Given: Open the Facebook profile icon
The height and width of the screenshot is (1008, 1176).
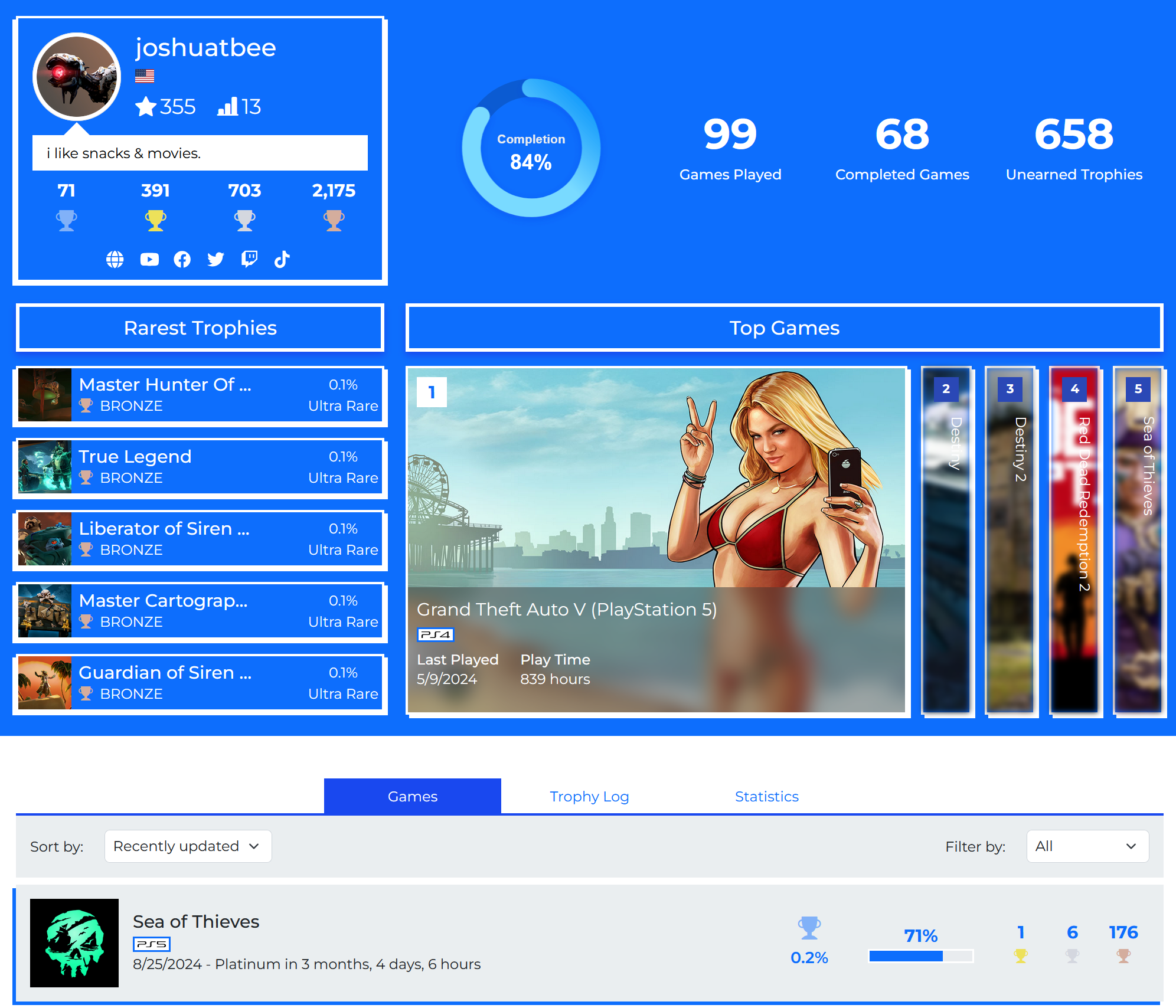Looking at the screenshot, I should point(182,260).
